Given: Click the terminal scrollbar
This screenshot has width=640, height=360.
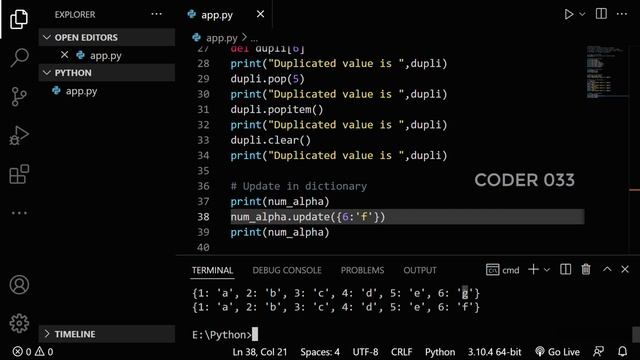Looking at the screenshot, I should 636,334.
